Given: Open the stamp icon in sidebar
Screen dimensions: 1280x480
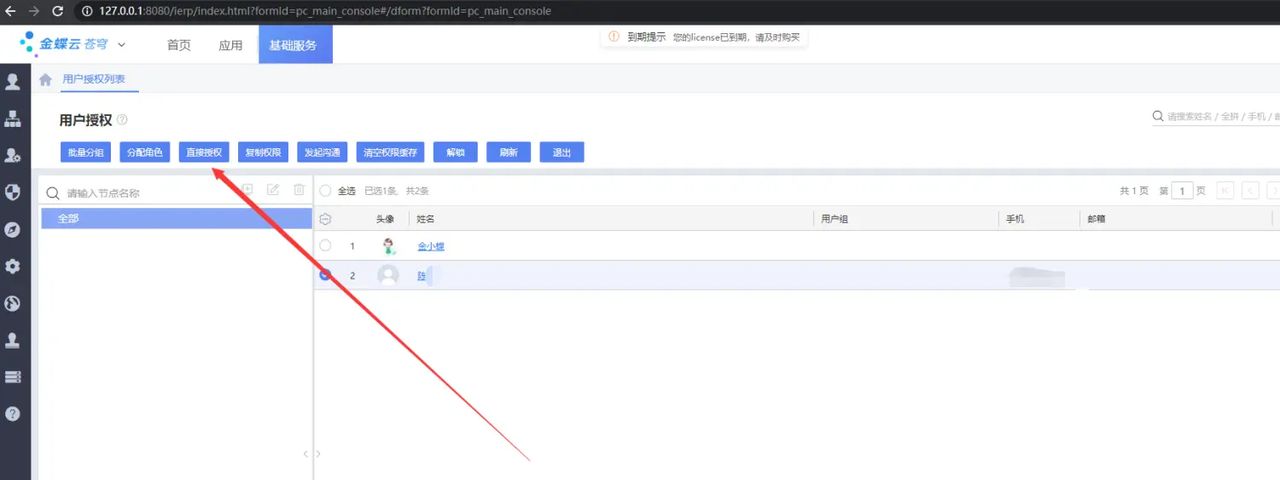Looking at the screenshot, I should coord(13,340).
